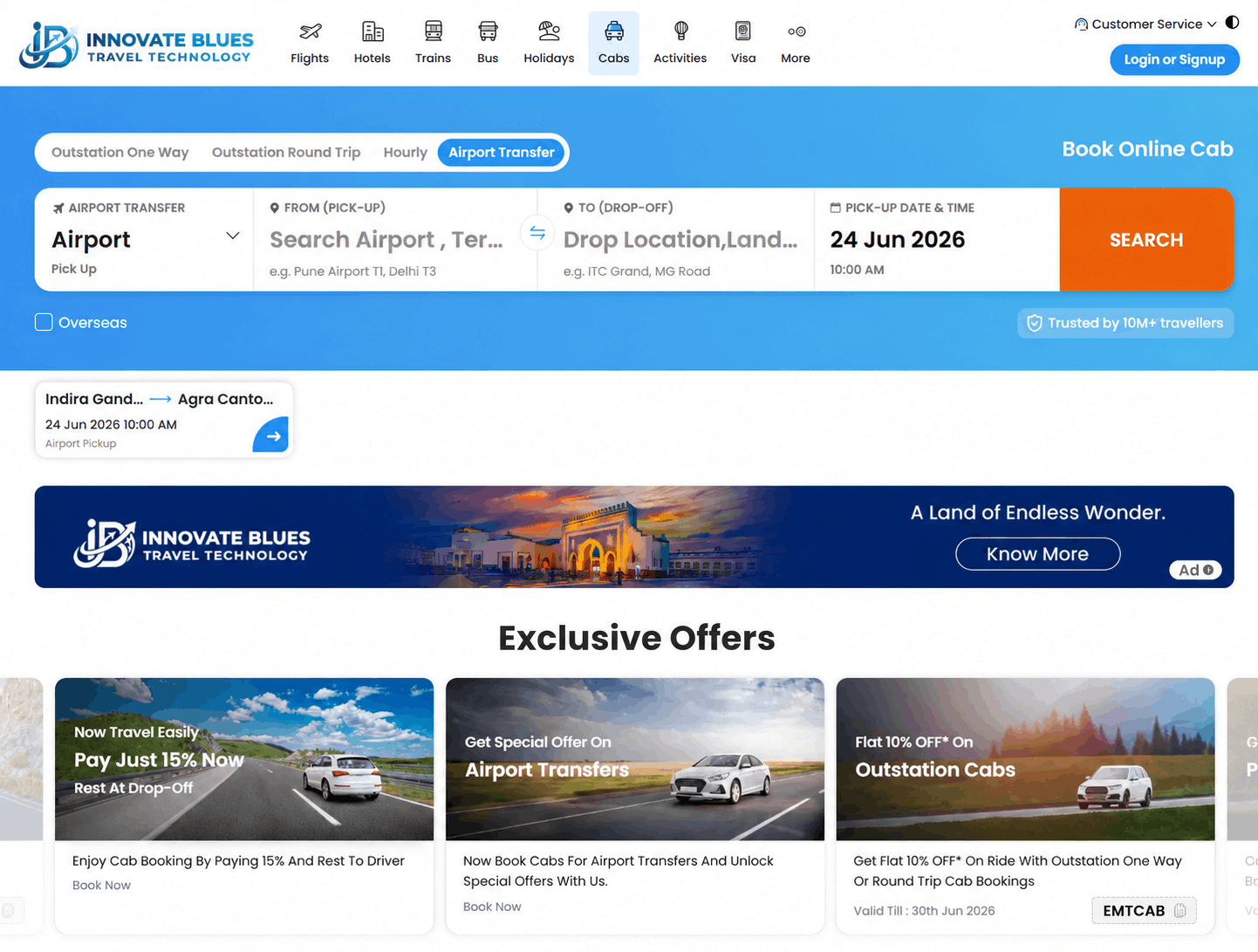Click the blue arrow on recent search card

271,435
